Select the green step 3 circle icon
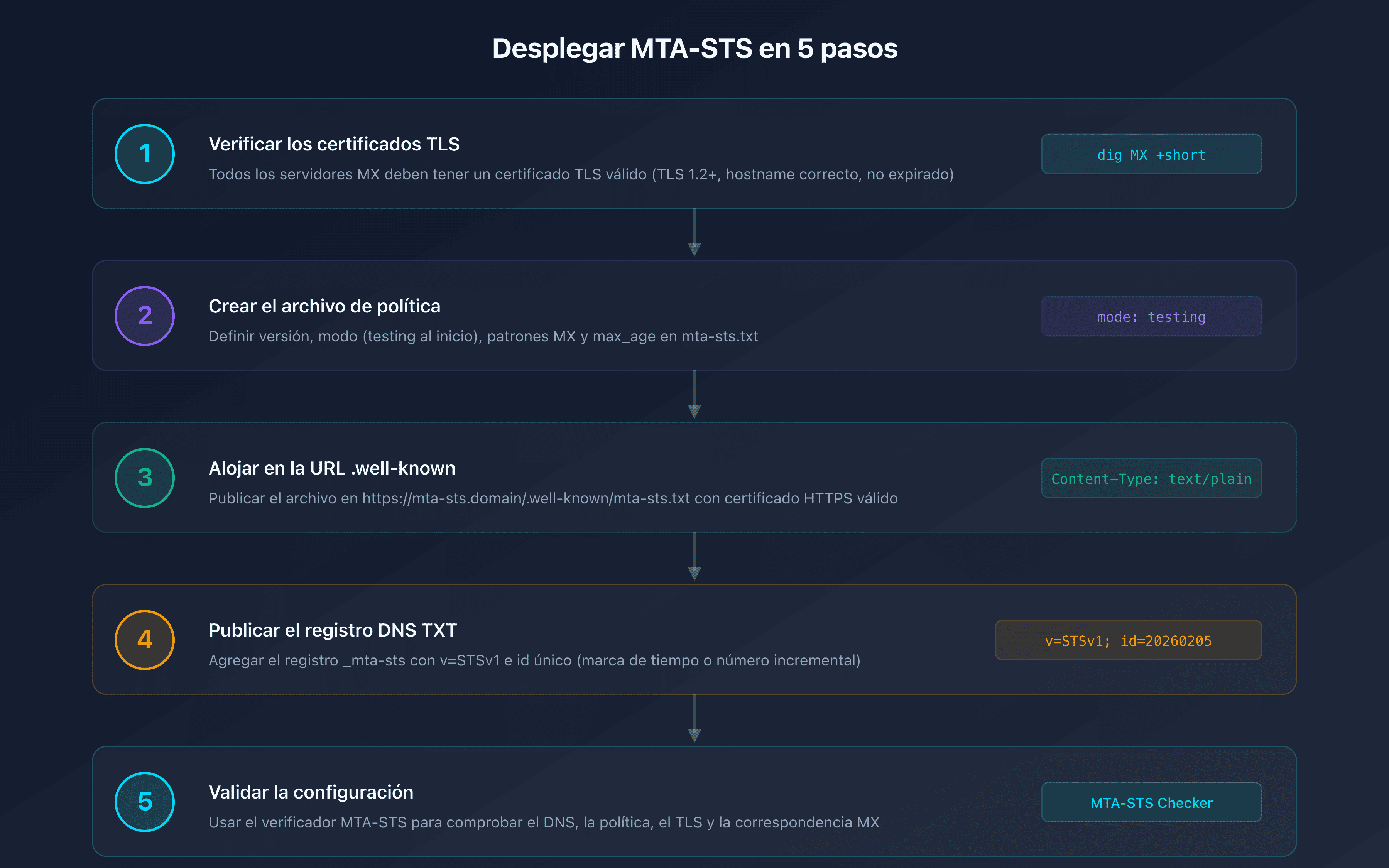The image size is (1389, 868). click(x=145, y=478)
